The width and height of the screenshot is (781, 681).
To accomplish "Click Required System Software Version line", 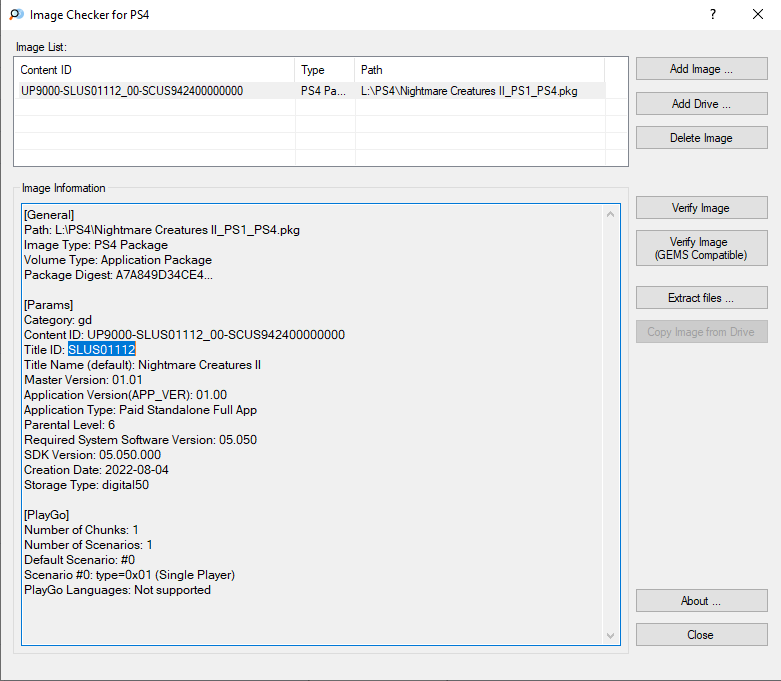I will tap(140, 440).
